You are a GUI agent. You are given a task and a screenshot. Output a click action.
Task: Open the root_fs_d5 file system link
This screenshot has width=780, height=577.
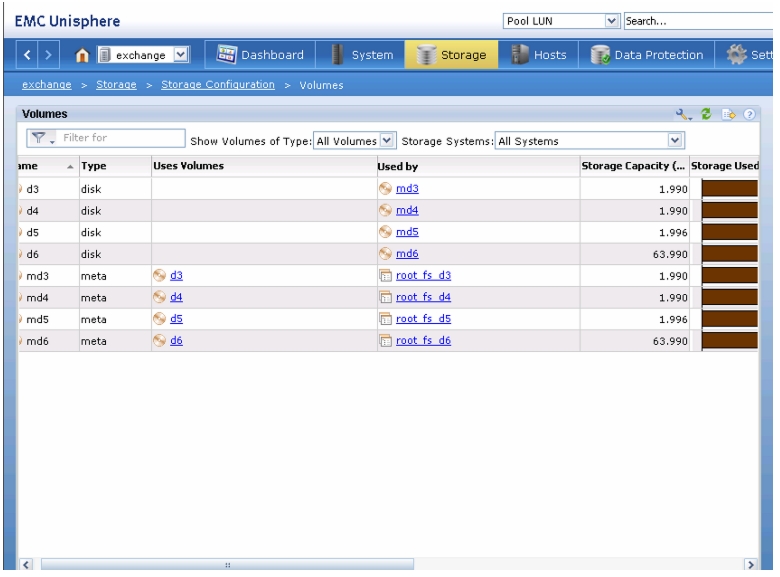point(423,319)
